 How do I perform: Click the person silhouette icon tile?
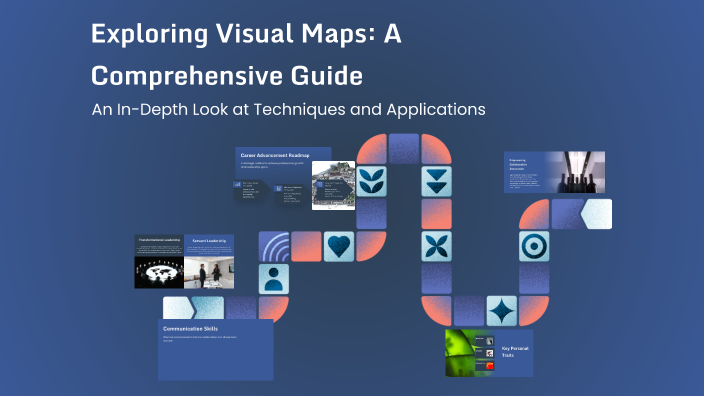[274, 279]
